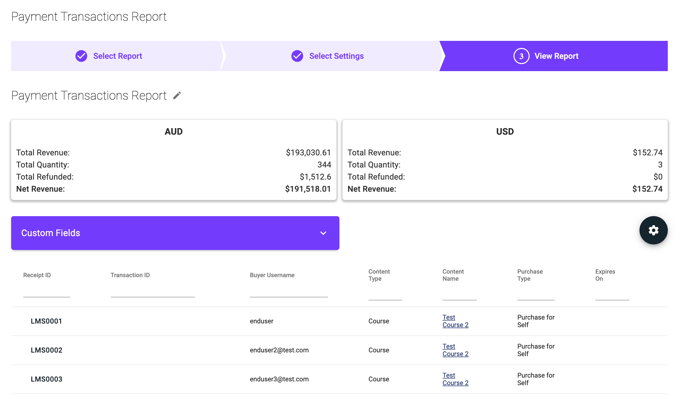Viewport: 688px width, 399px height.
Task: Click USD total refunded $0
Action: coord(658,177)
